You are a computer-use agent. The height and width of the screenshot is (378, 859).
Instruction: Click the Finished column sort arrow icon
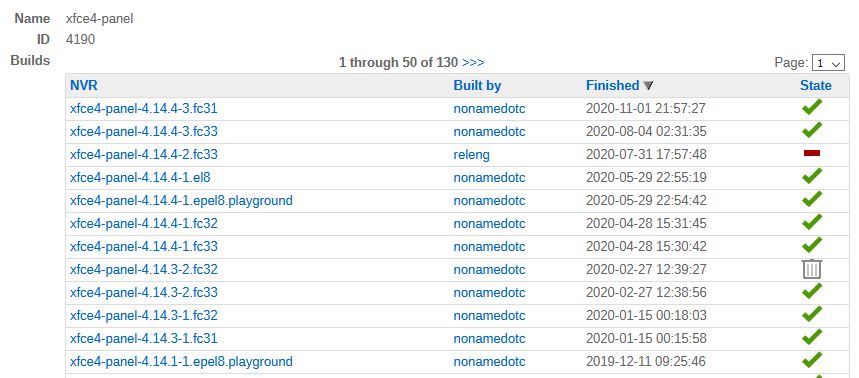pos(648,86)
